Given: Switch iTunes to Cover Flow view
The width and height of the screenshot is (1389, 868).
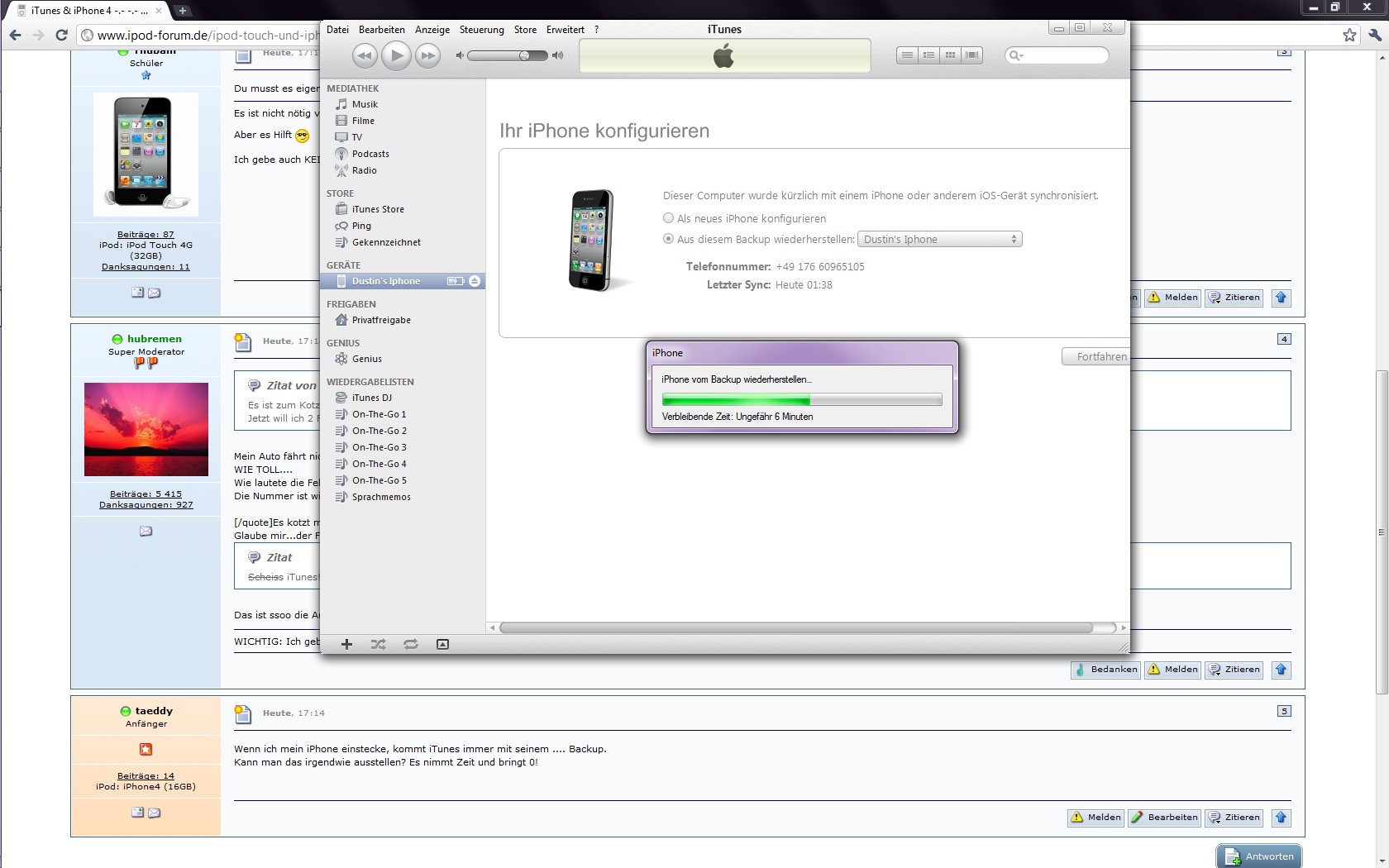Looking at the screenshot, I should (972, 55).
